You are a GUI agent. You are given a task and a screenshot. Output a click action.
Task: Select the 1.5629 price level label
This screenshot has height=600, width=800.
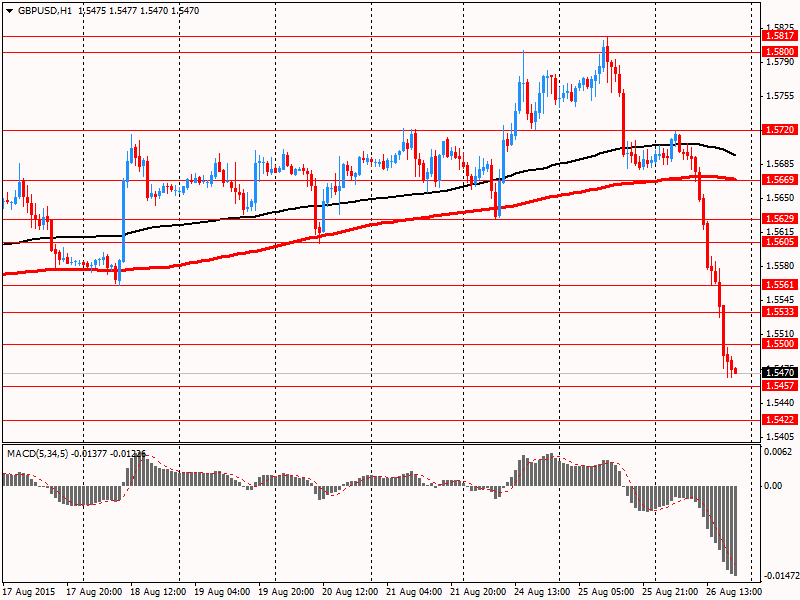[780, 219]
